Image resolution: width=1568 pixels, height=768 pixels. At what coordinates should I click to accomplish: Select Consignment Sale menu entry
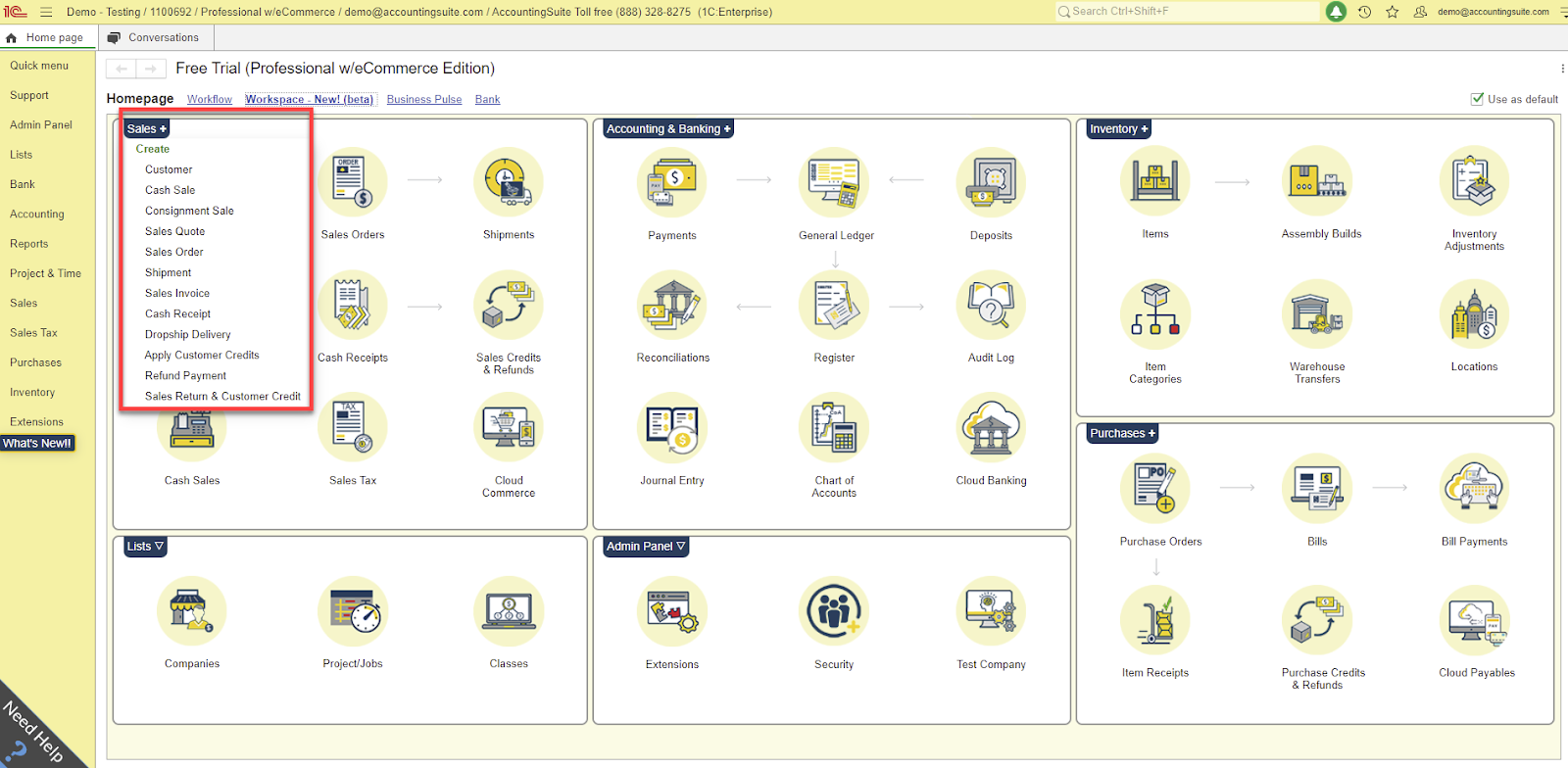coord(189,211)
